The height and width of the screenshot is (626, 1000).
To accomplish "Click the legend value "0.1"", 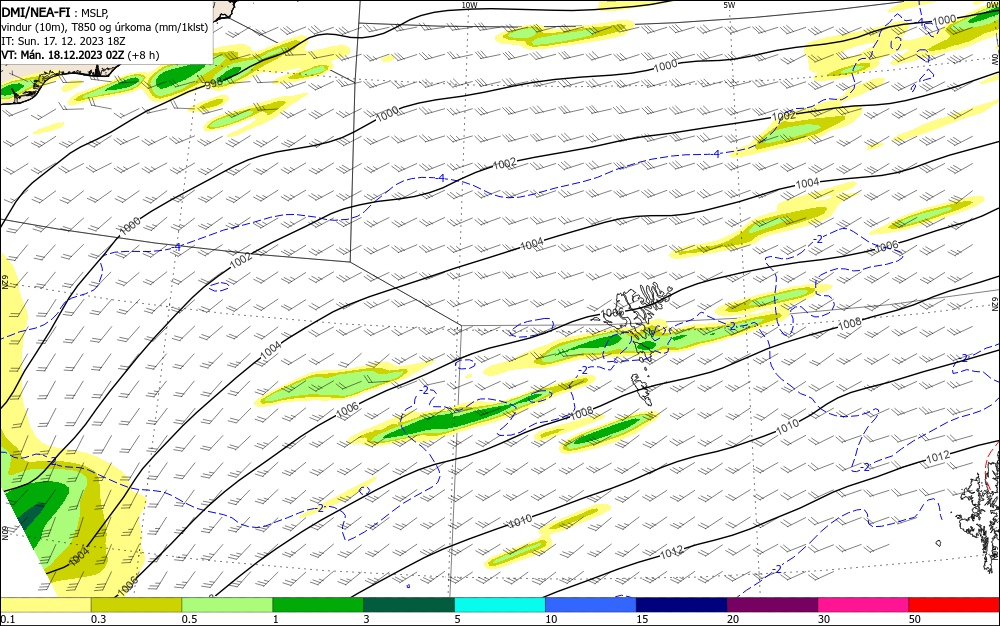I will point(8,619).
